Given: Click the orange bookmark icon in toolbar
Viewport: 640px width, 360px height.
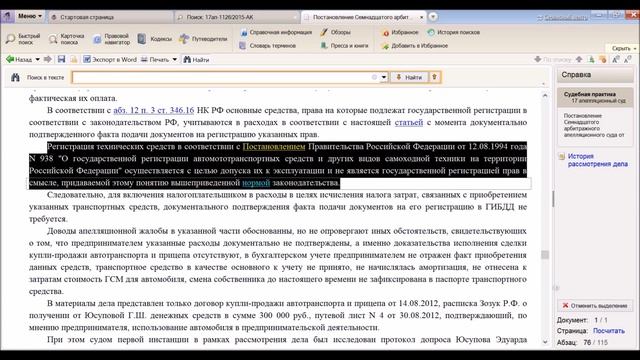Looking at the screenshot, I should (603, 60).
